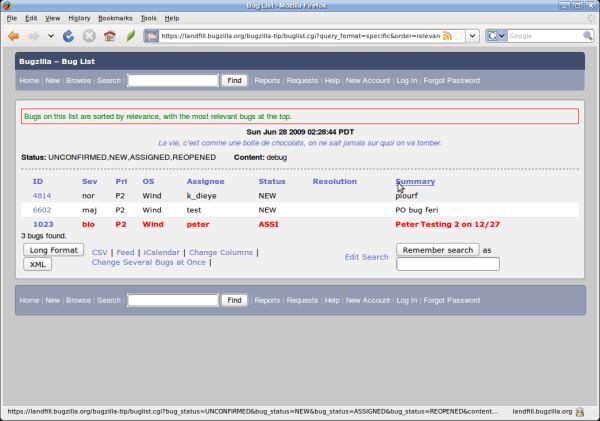The height and width of the screenshot is (421, 600).
Task: Click the Long Format button
Action: 54,250
